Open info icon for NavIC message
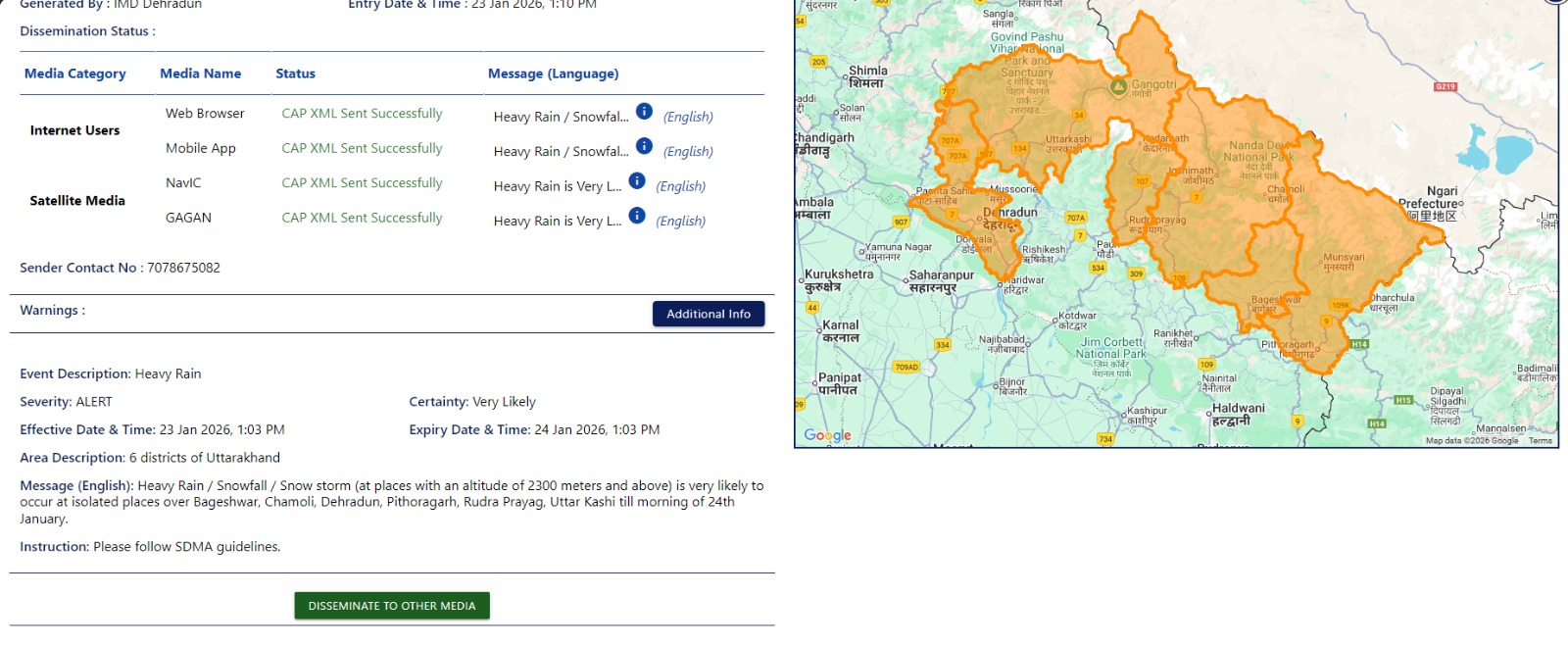Viewport: 1568px width, 647px height. tap(637, 181)
